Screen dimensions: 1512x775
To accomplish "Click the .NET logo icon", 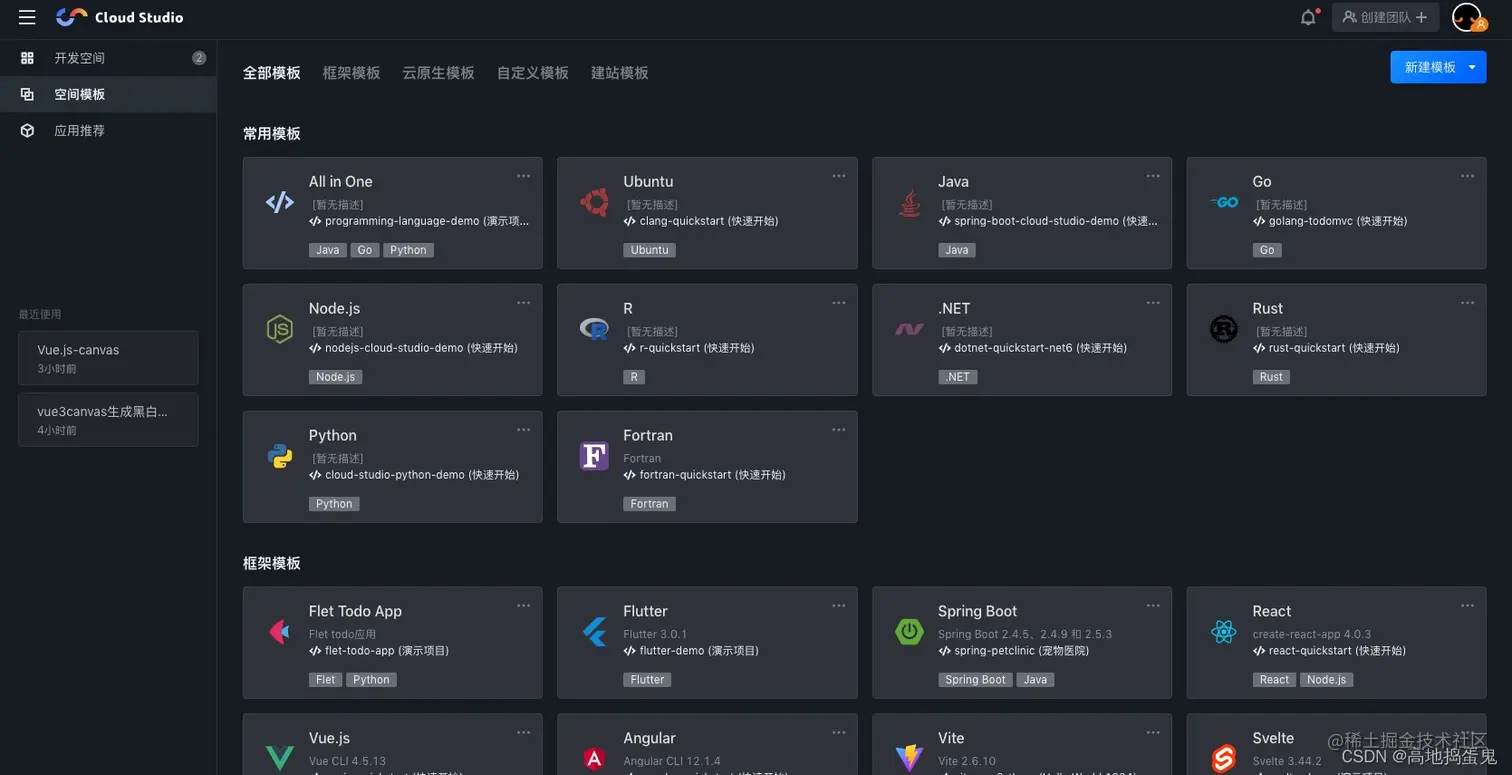I will point(909,329).
